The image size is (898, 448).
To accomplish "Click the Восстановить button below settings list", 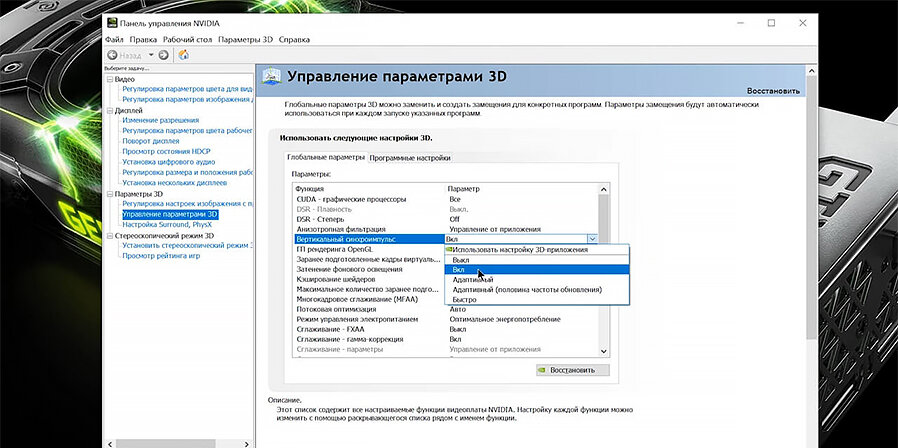I will [x=573, y=370].
